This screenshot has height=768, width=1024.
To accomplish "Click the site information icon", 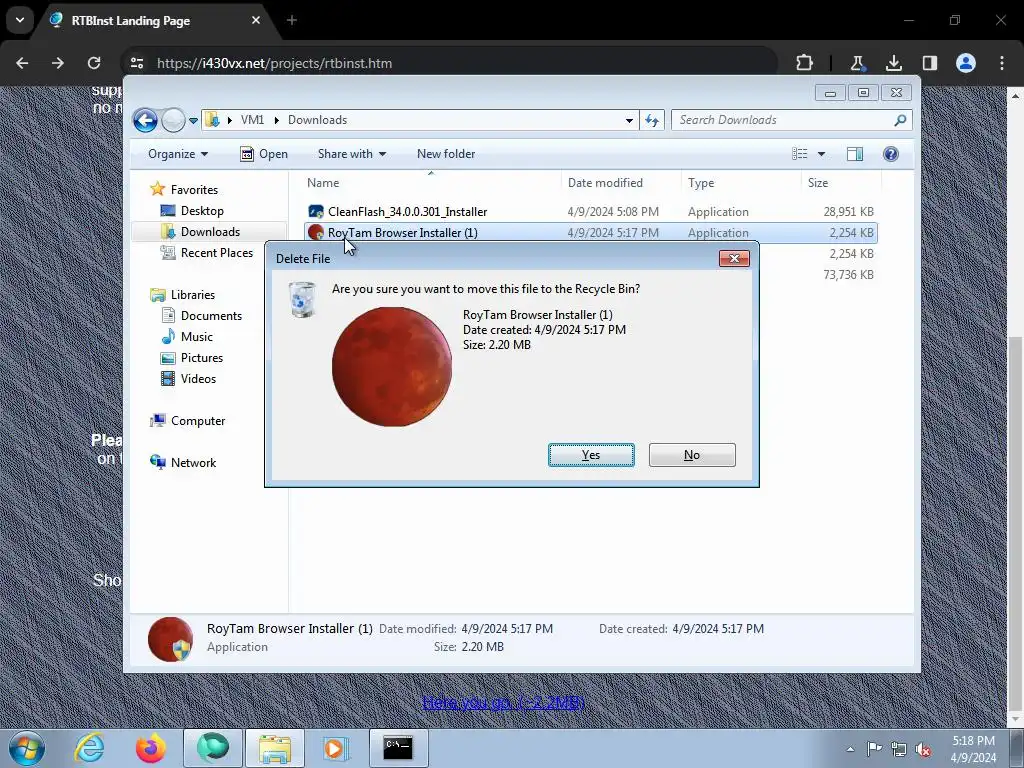I will pyautogui.click(x=137, y=63).
